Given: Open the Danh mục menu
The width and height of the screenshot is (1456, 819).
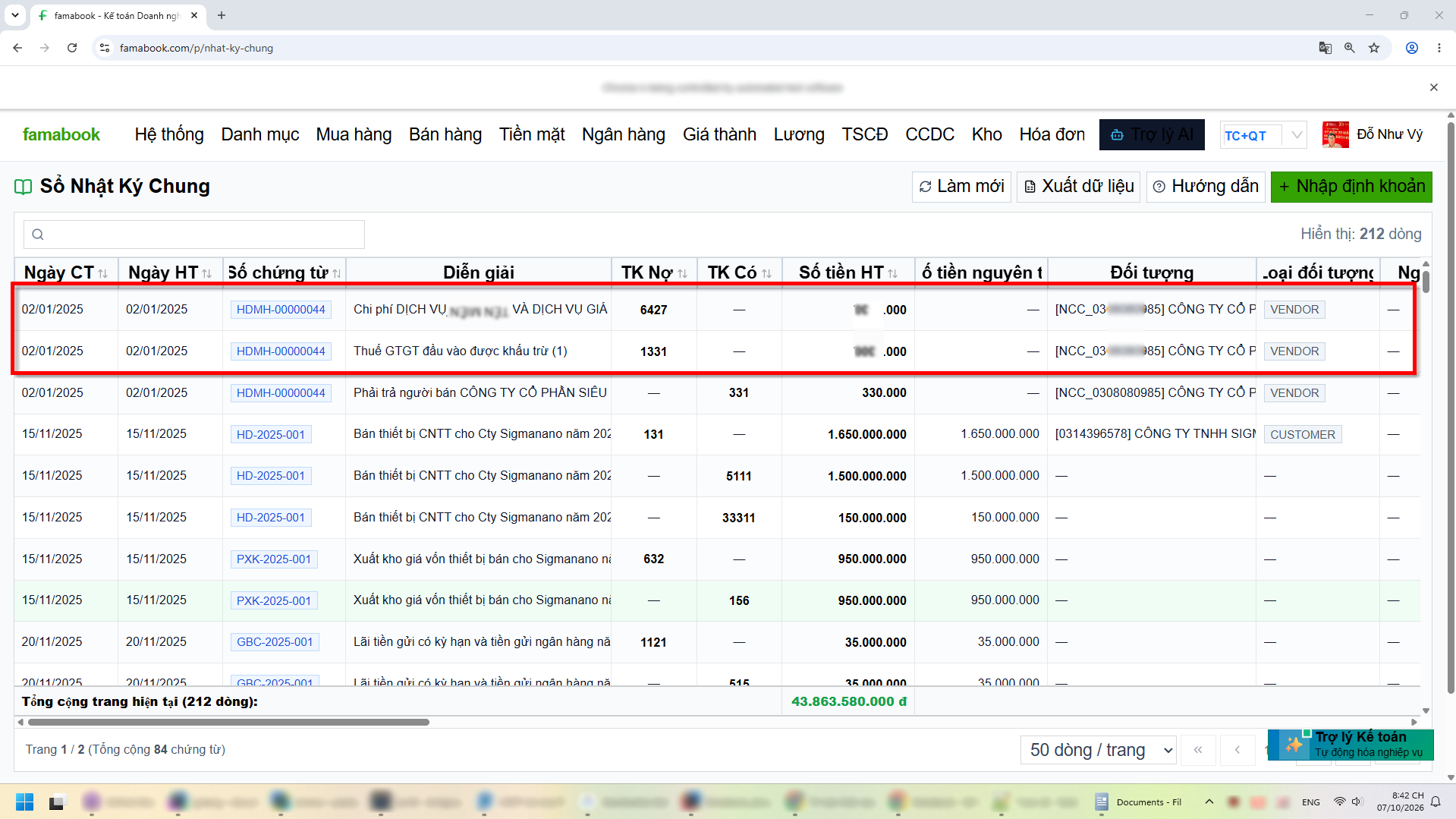Looking at the screenshot, I should 260,134.
